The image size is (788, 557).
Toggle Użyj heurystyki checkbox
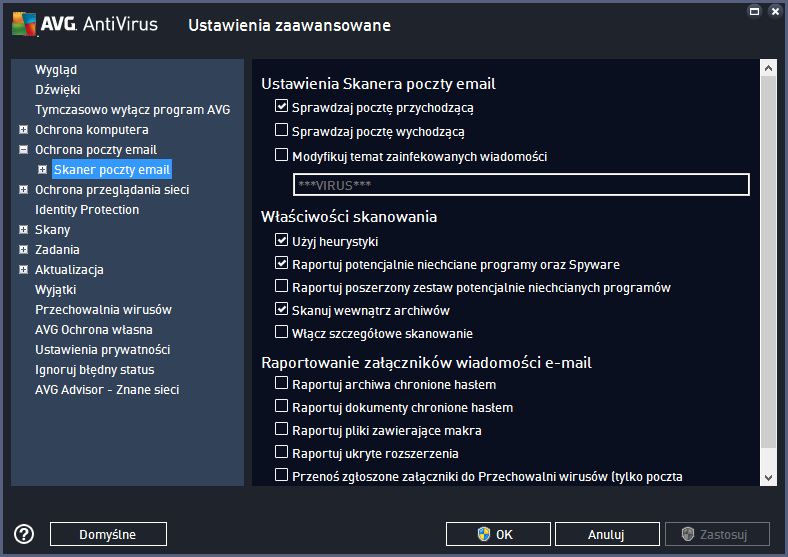coord(281,240)
